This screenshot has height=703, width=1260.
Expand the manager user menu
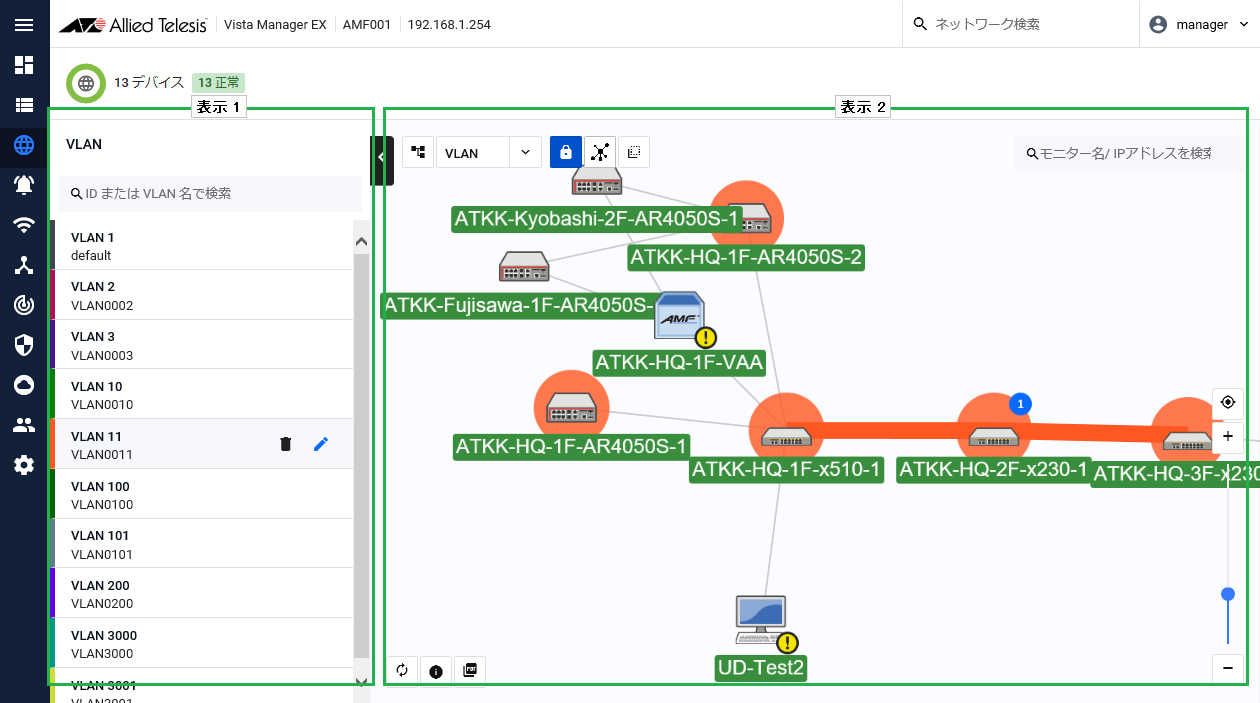click(x=1200, y=24)
